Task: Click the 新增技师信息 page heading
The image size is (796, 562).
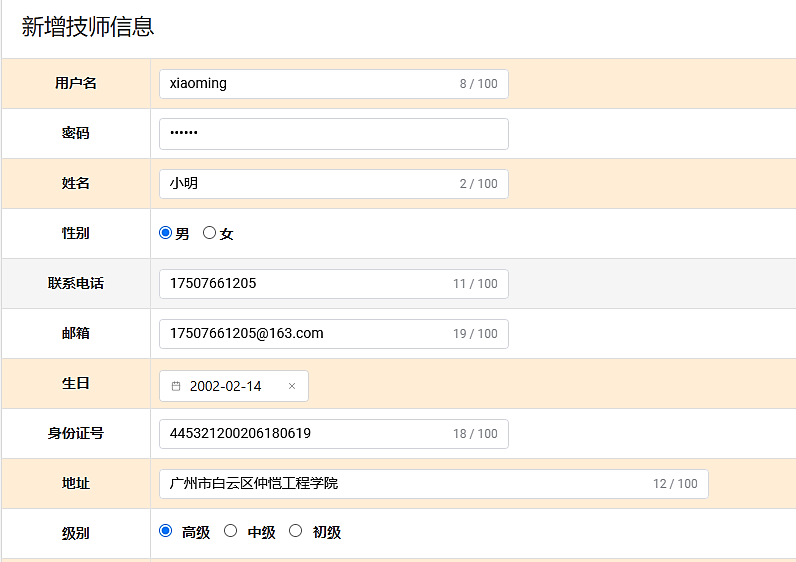Action: pyautogui.click(x=88, y=27)
